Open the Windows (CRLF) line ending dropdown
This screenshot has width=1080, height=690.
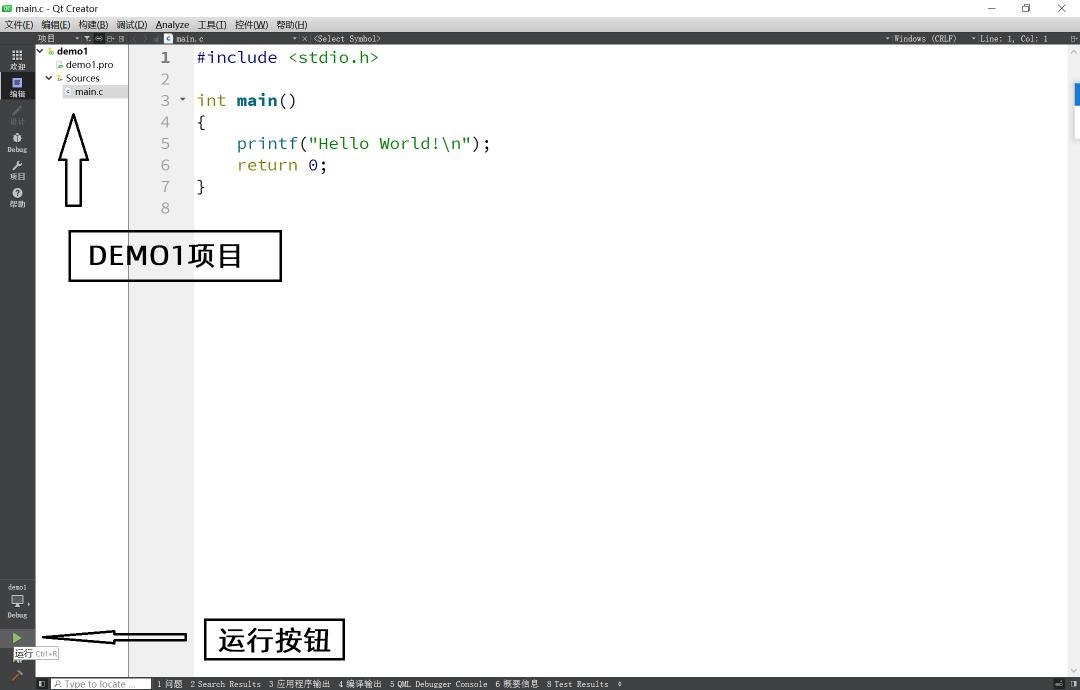point(923,39)
